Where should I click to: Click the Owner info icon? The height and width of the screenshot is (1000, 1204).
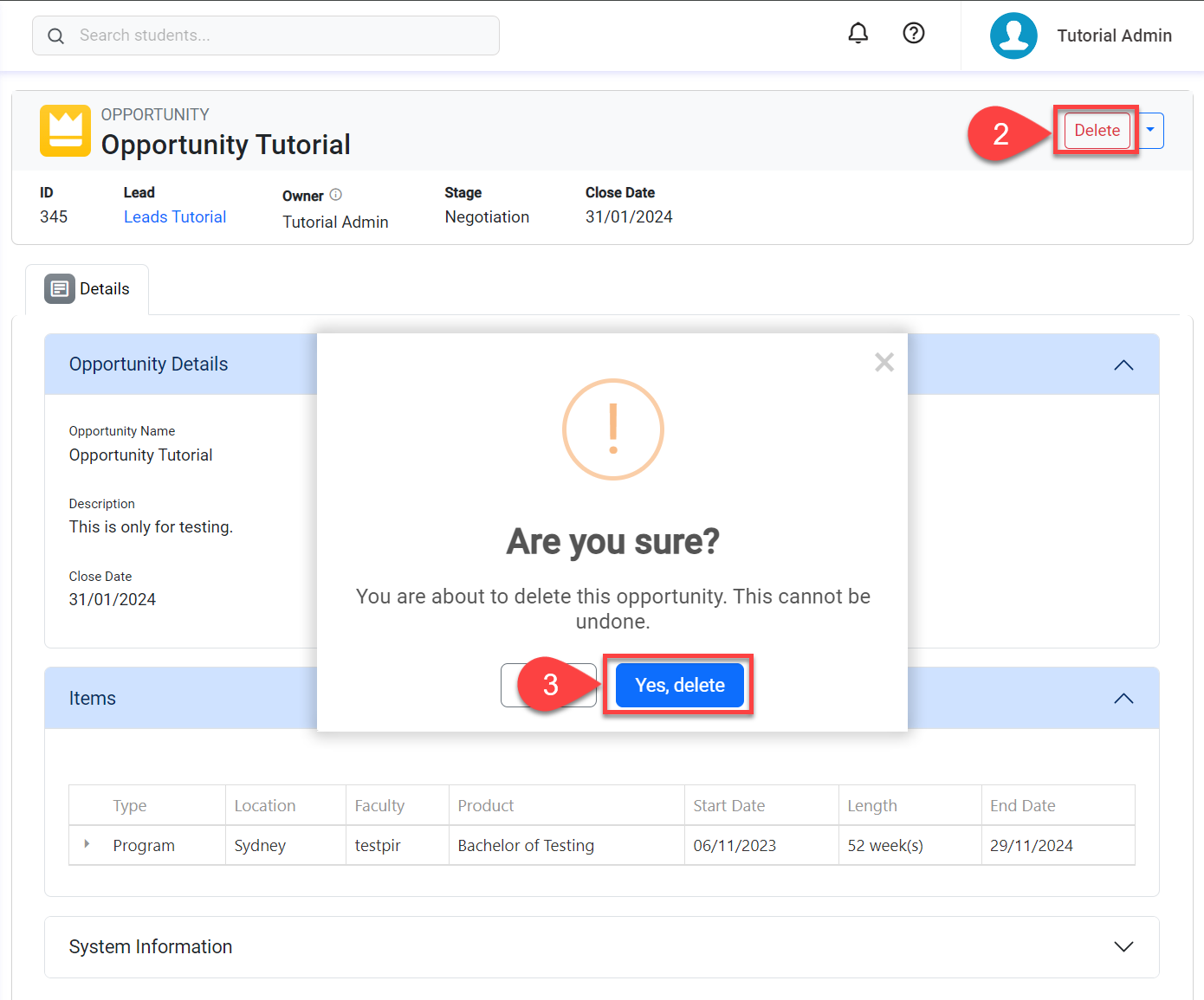pos(336,195)
